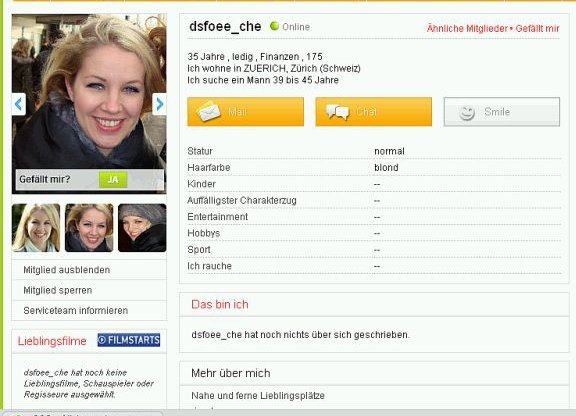The width and height of the screenshot is (576, 416).
Task: Open Ähnliche Mitglieder link
Action: click(467, 28)
